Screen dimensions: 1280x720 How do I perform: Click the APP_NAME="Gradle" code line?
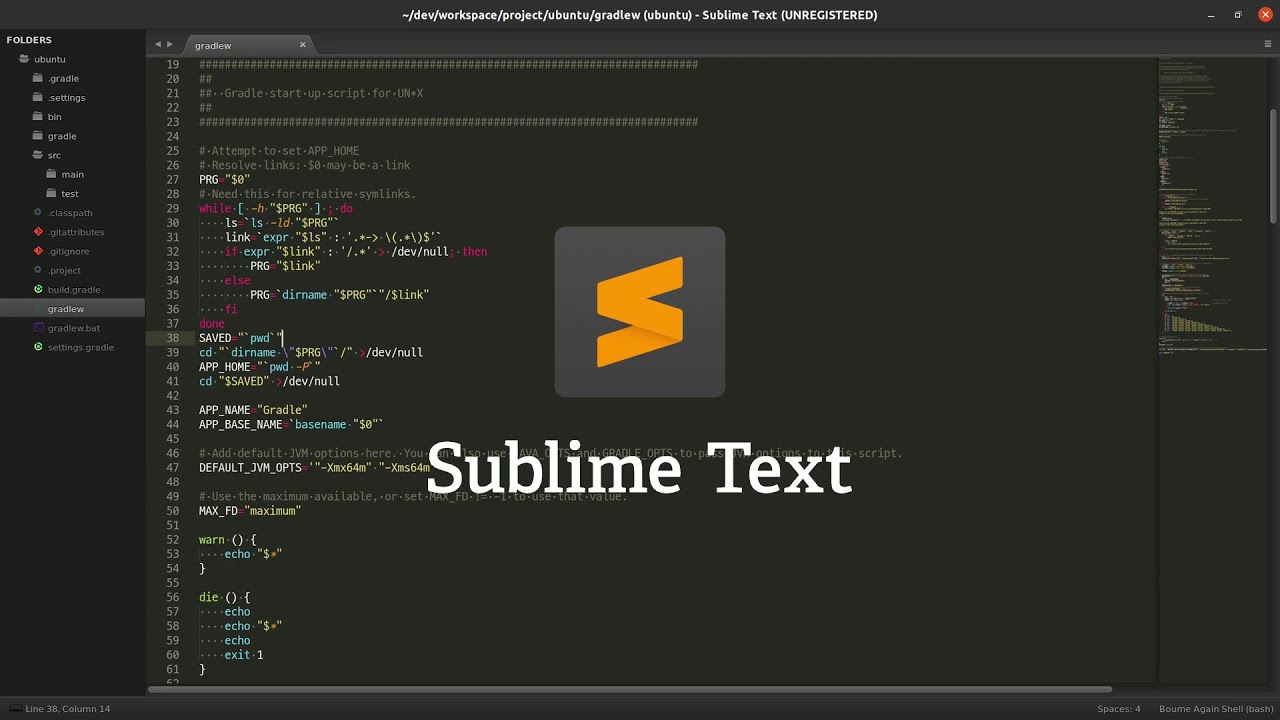pos(253,410)
